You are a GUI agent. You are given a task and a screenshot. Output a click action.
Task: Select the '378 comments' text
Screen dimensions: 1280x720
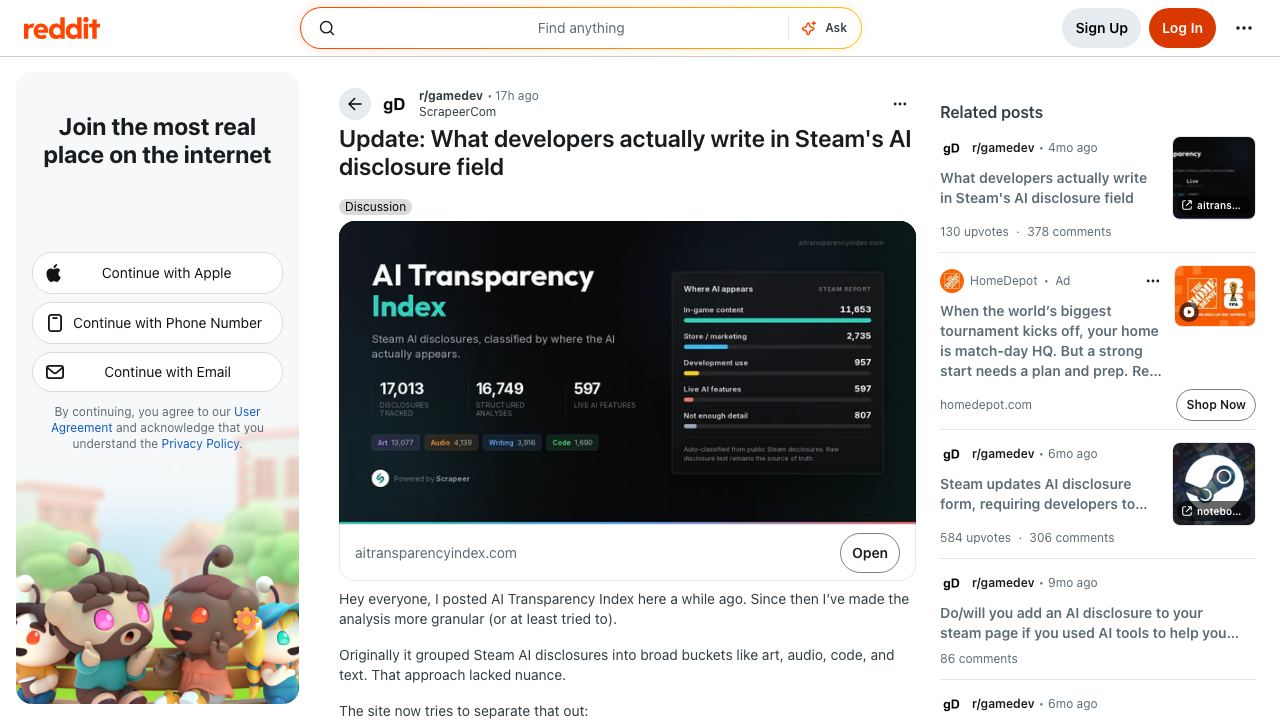[1069, 232]
